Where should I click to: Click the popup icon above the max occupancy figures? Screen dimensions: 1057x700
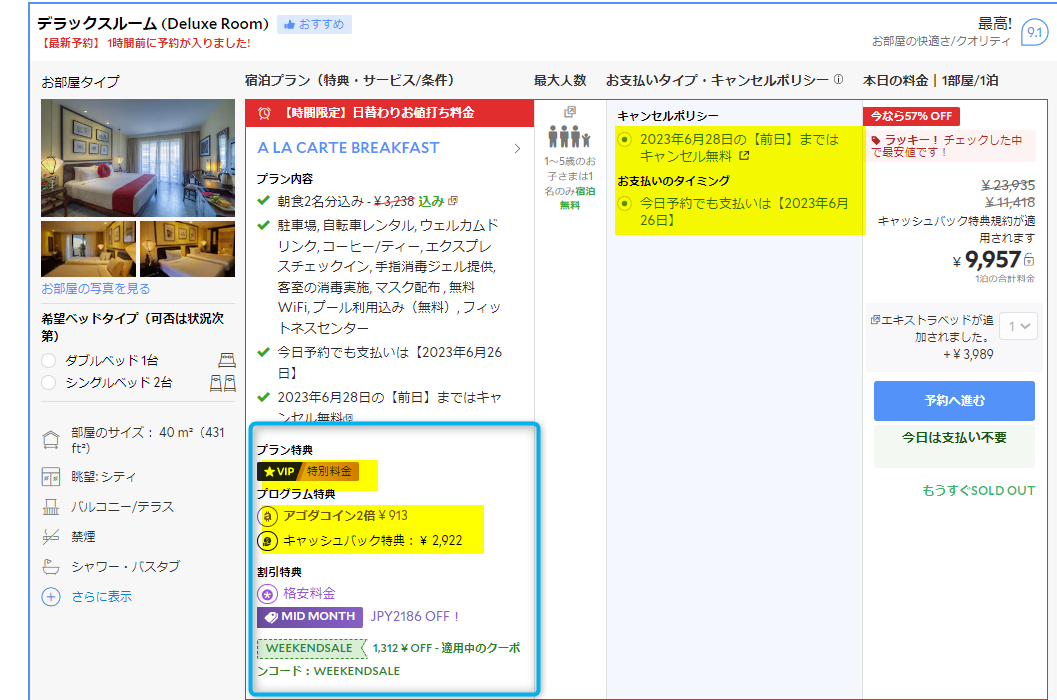(570, 112)
